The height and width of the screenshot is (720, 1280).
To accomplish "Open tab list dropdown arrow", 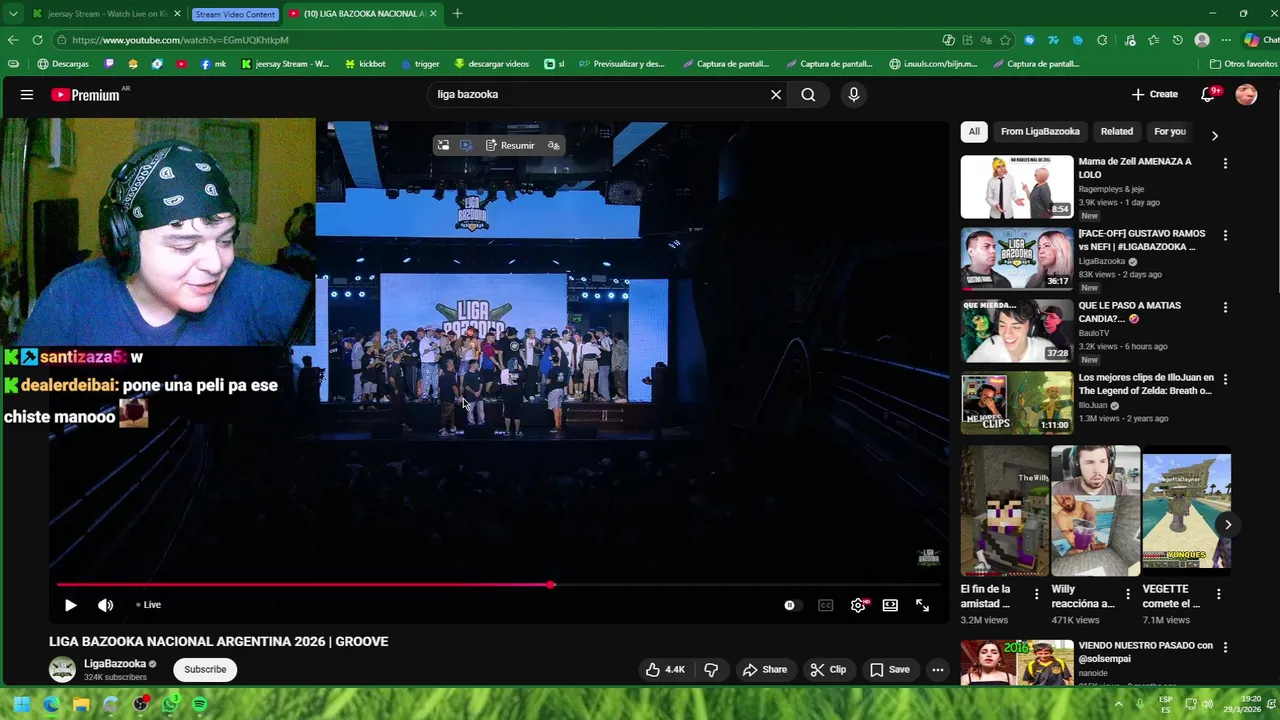I will (x=13, y=13).
